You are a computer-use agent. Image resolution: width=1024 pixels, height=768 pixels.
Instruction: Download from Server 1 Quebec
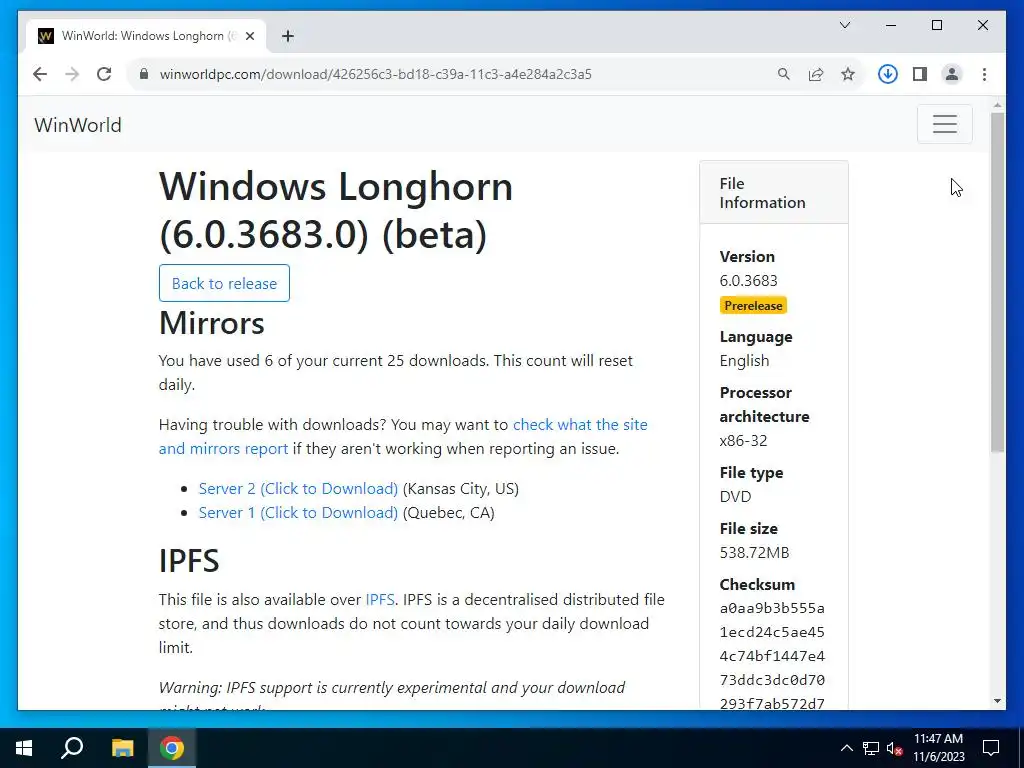click(x=298, y=513)
